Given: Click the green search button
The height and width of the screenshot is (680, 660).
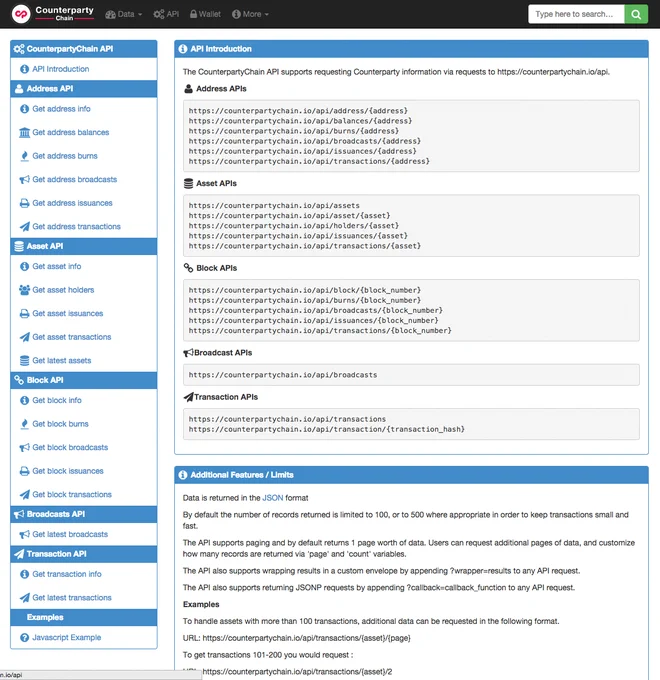Looking at the screenshot, I should tap(636, 14).
